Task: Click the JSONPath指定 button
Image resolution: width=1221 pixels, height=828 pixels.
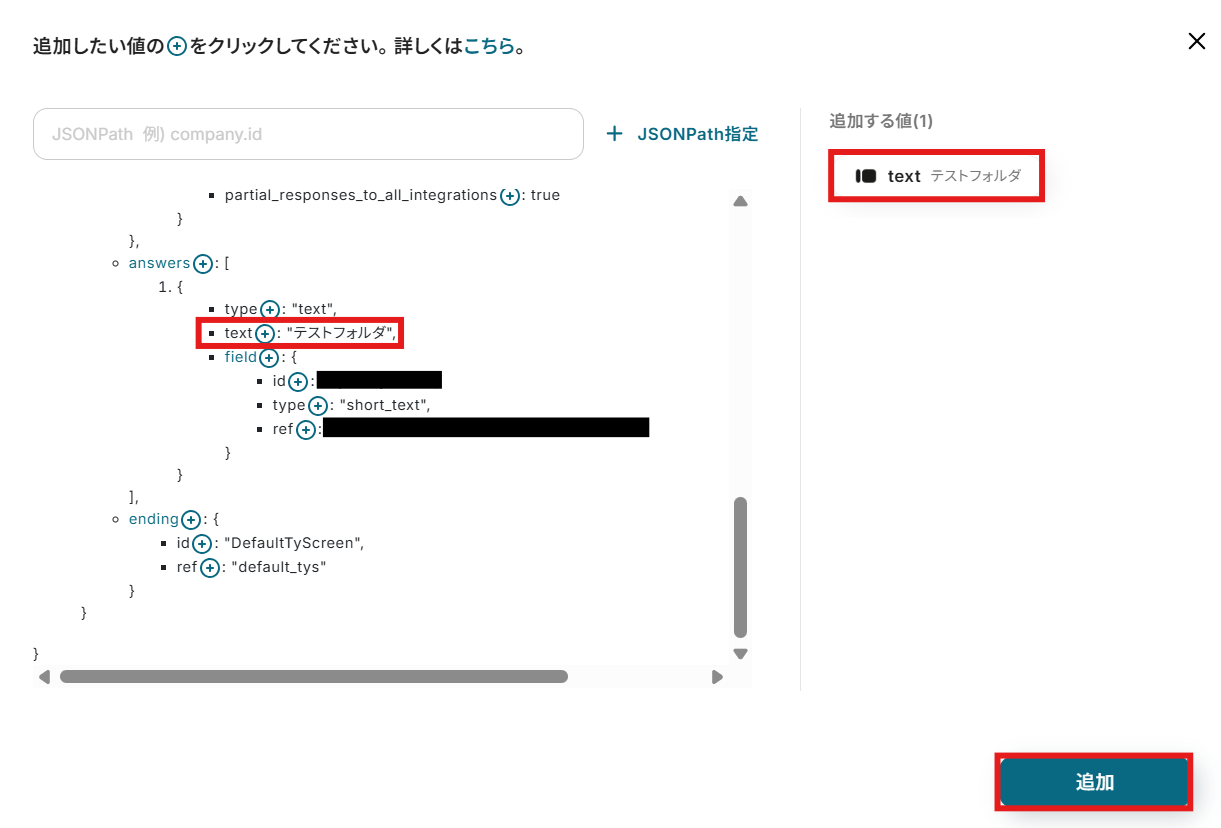Action: point(682,134)
